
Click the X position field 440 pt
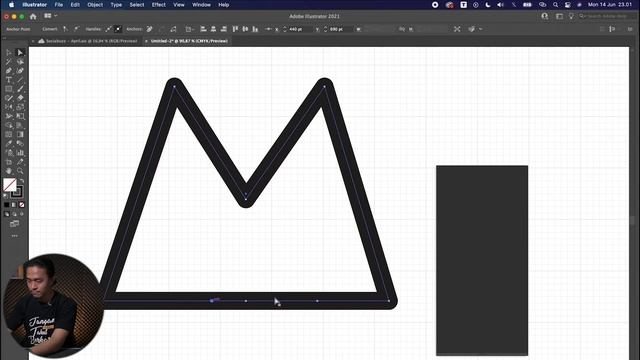pos(300,29)
